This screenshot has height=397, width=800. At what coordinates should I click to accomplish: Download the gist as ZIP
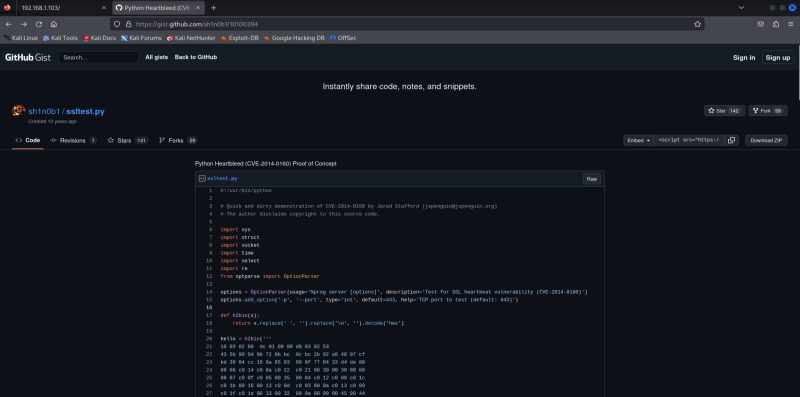click(766, 140)
